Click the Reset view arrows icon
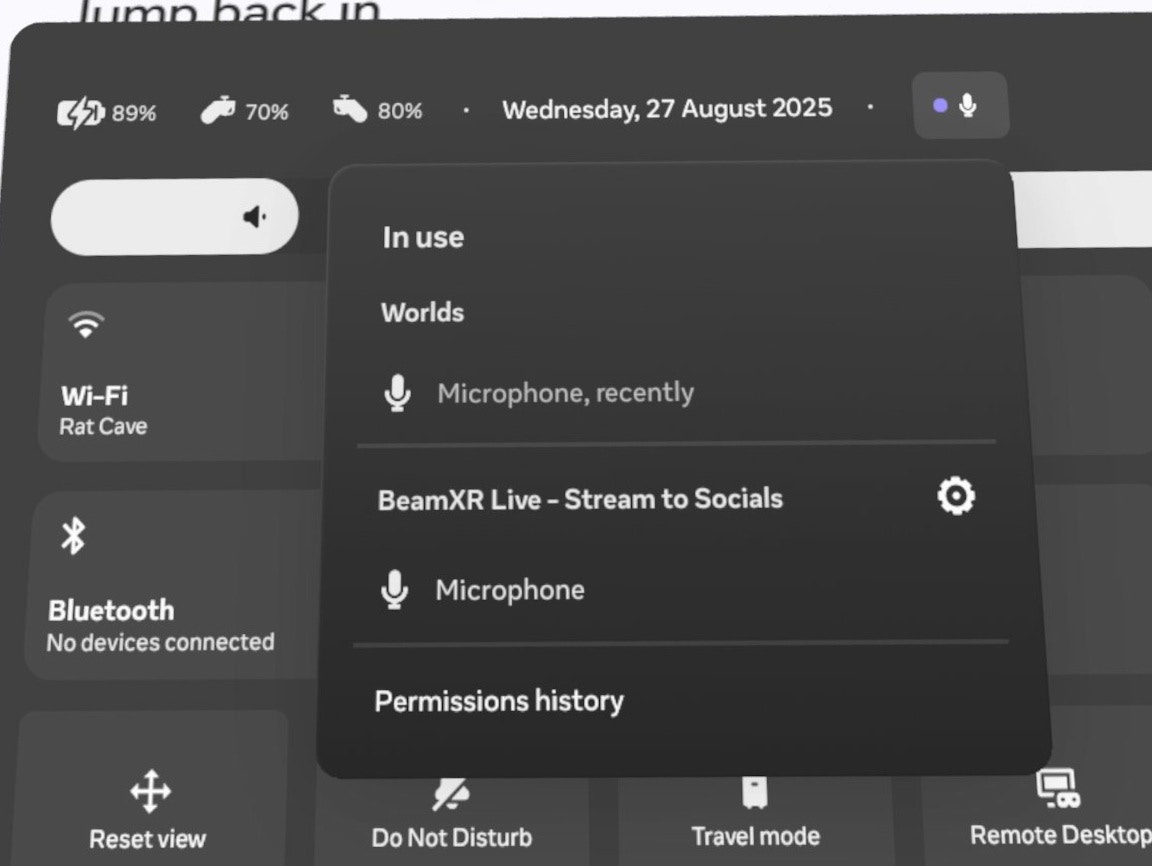The height and width of the screenshot is (866, 1152). point(151,791)
